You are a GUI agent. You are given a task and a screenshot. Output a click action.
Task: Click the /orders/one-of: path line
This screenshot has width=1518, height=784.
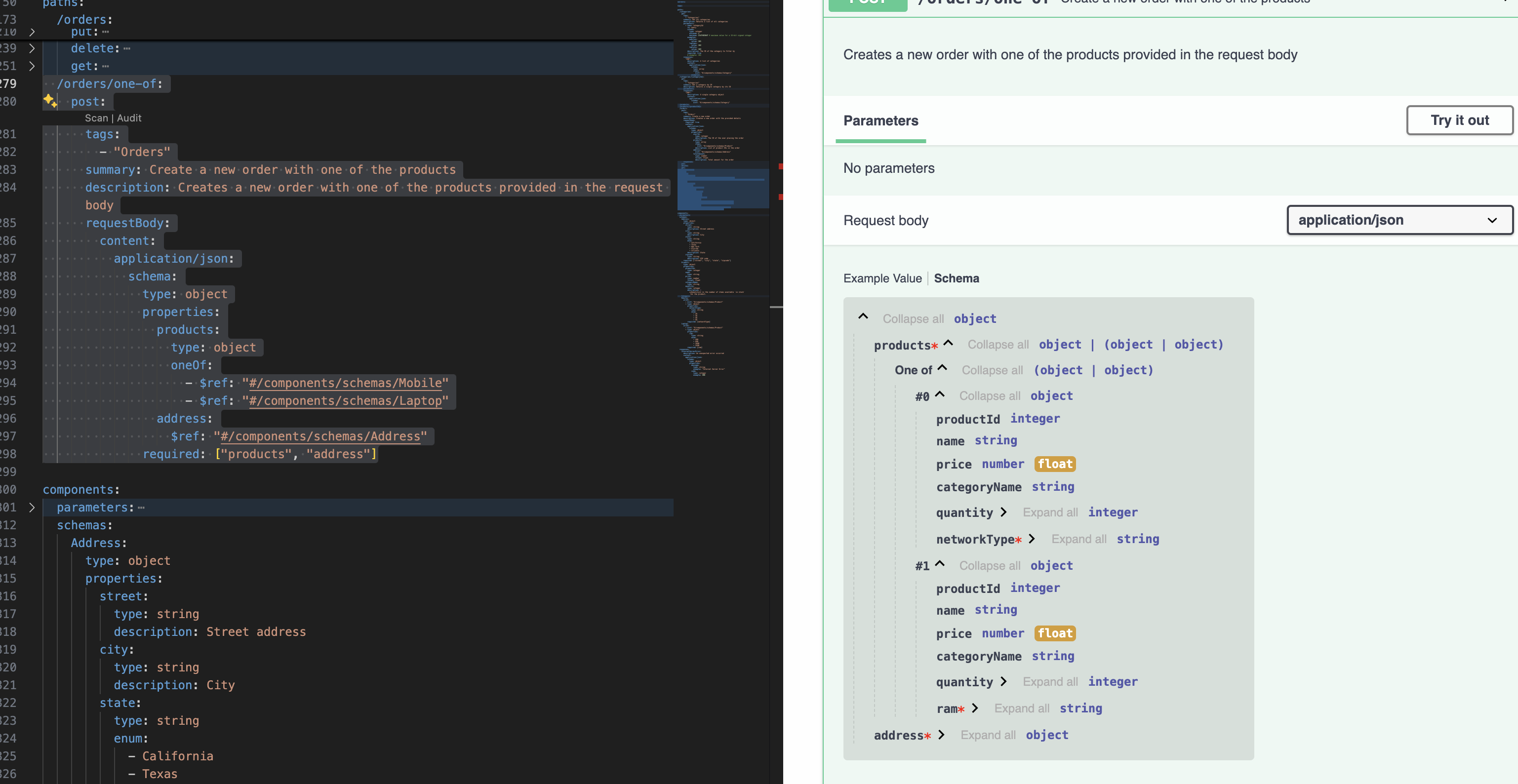tap(110, 83)
